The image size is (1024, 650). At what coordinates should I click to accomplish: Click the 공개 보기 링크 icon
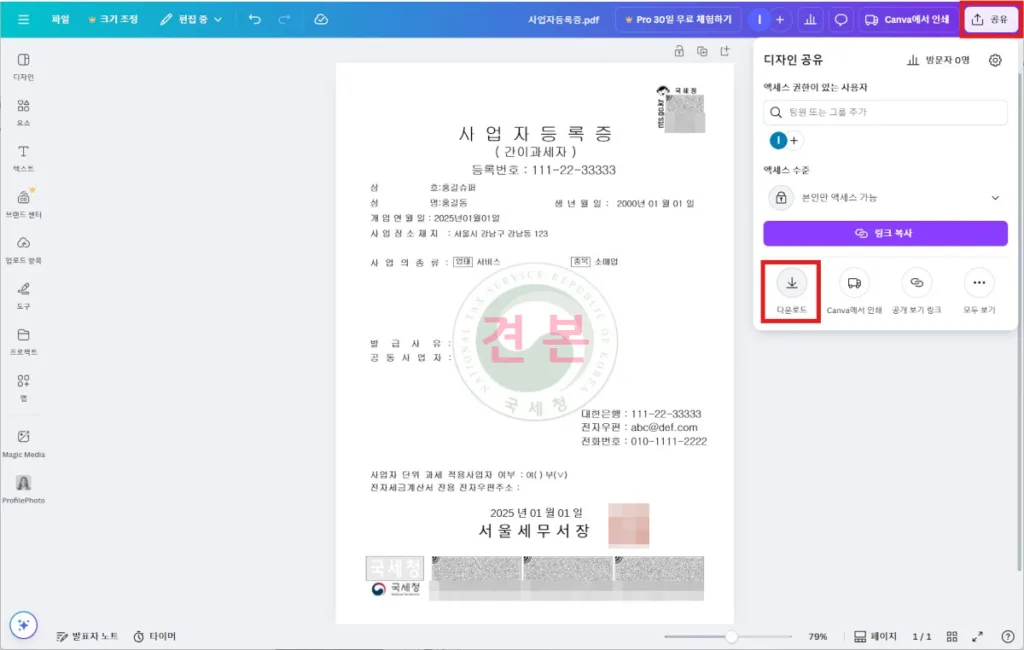coord(916,284)
